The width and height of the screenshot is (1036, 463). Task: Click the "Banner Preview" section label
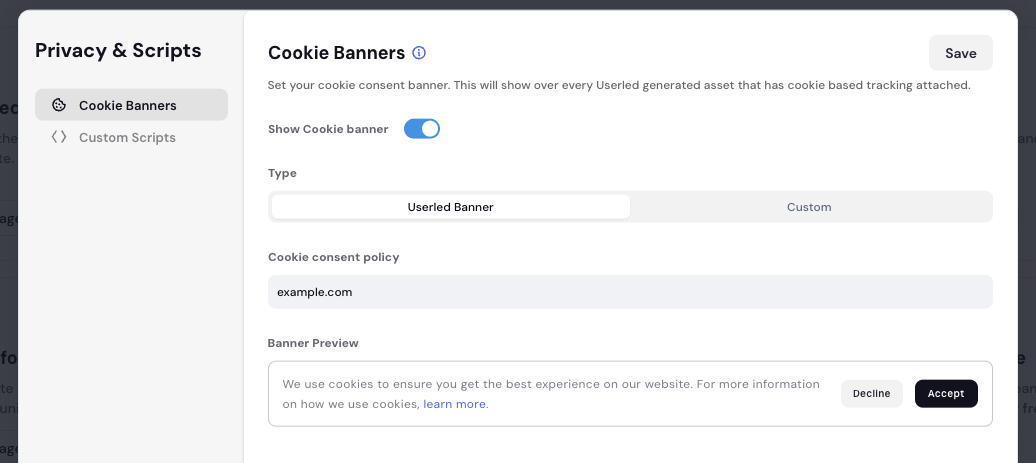[x=313, y=343]
